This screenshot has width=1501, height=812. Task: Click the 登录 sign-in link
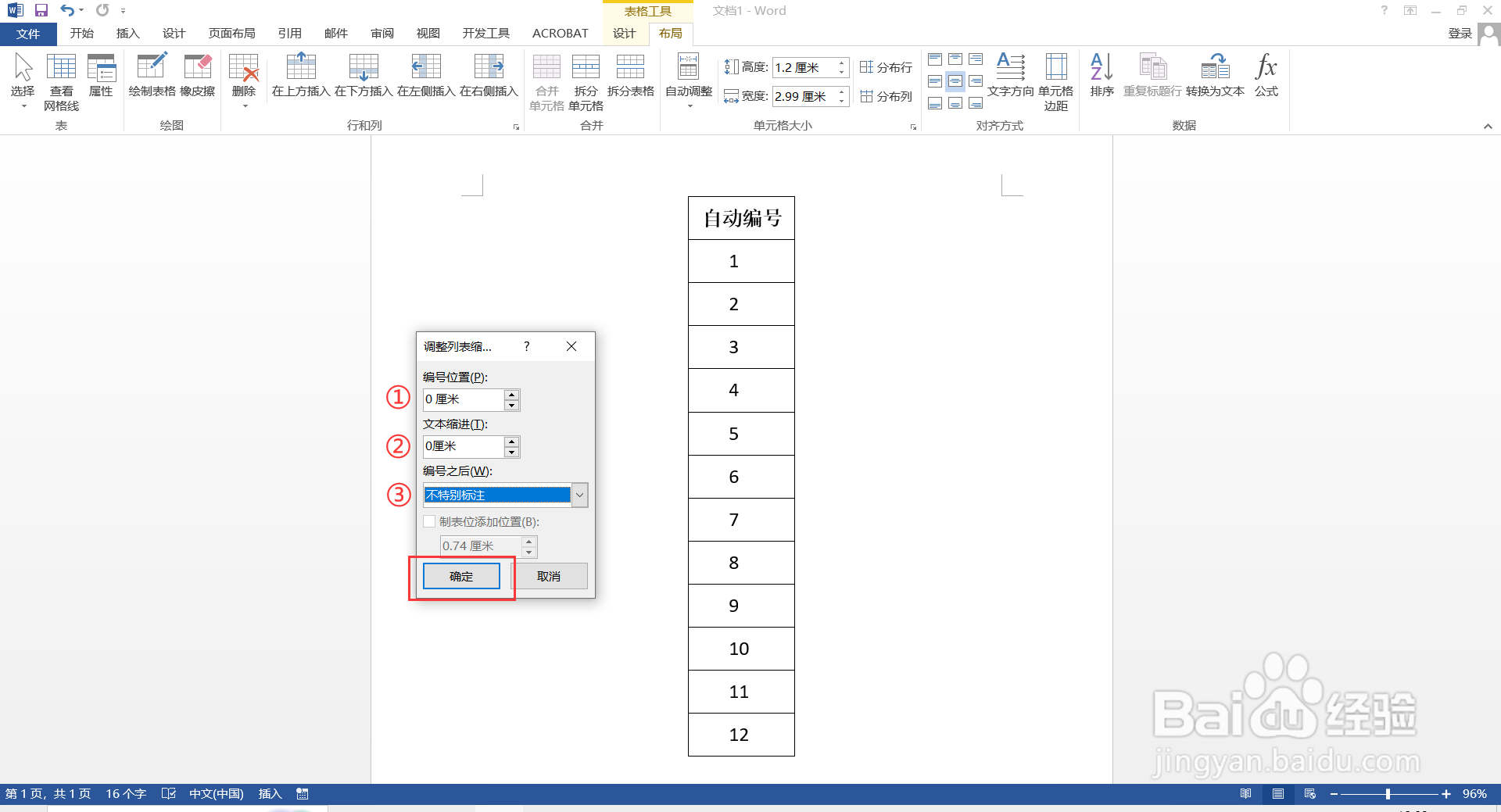(1461, 33)
